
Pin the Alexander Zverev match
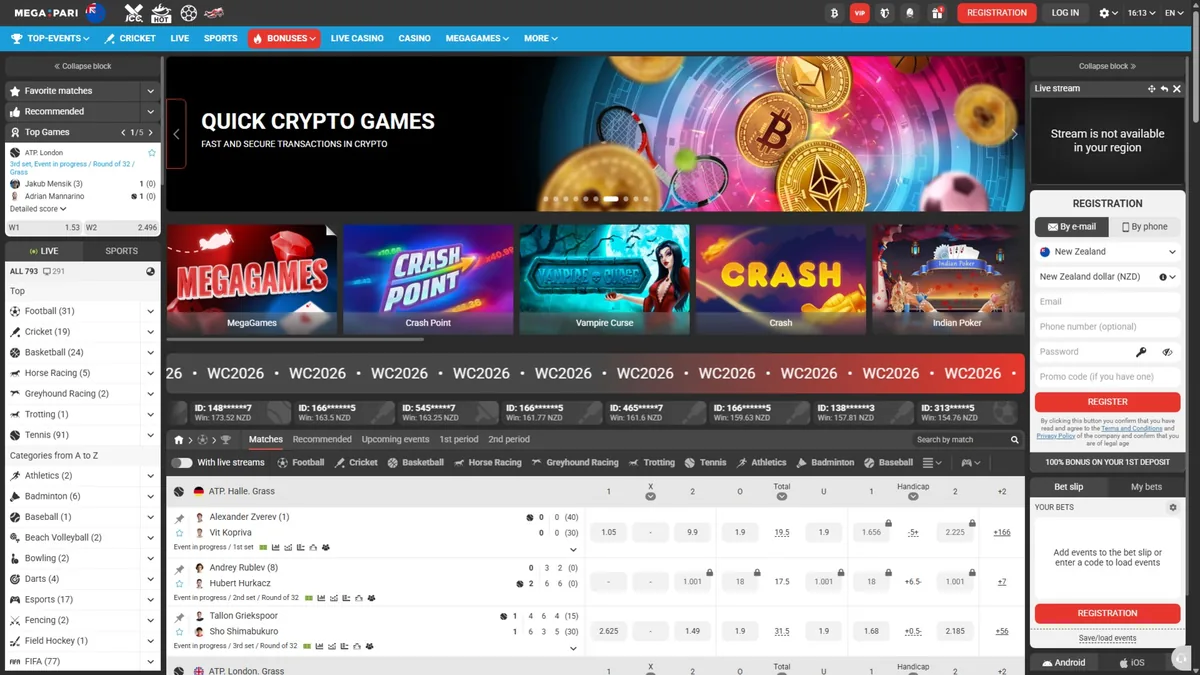pyautogui.click(x=179, y=518)
